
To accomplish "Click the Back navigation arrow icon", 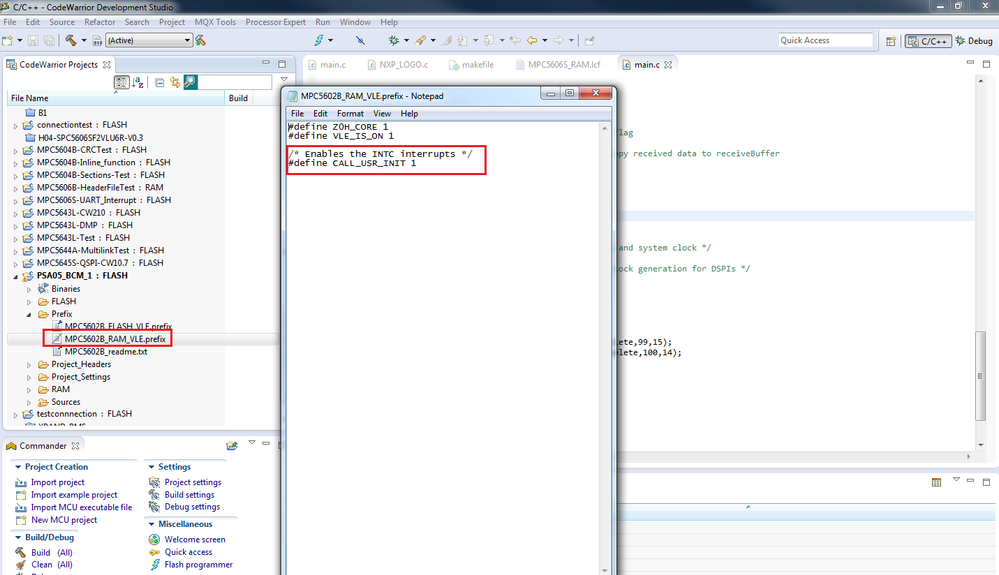I will pos(532,41).
